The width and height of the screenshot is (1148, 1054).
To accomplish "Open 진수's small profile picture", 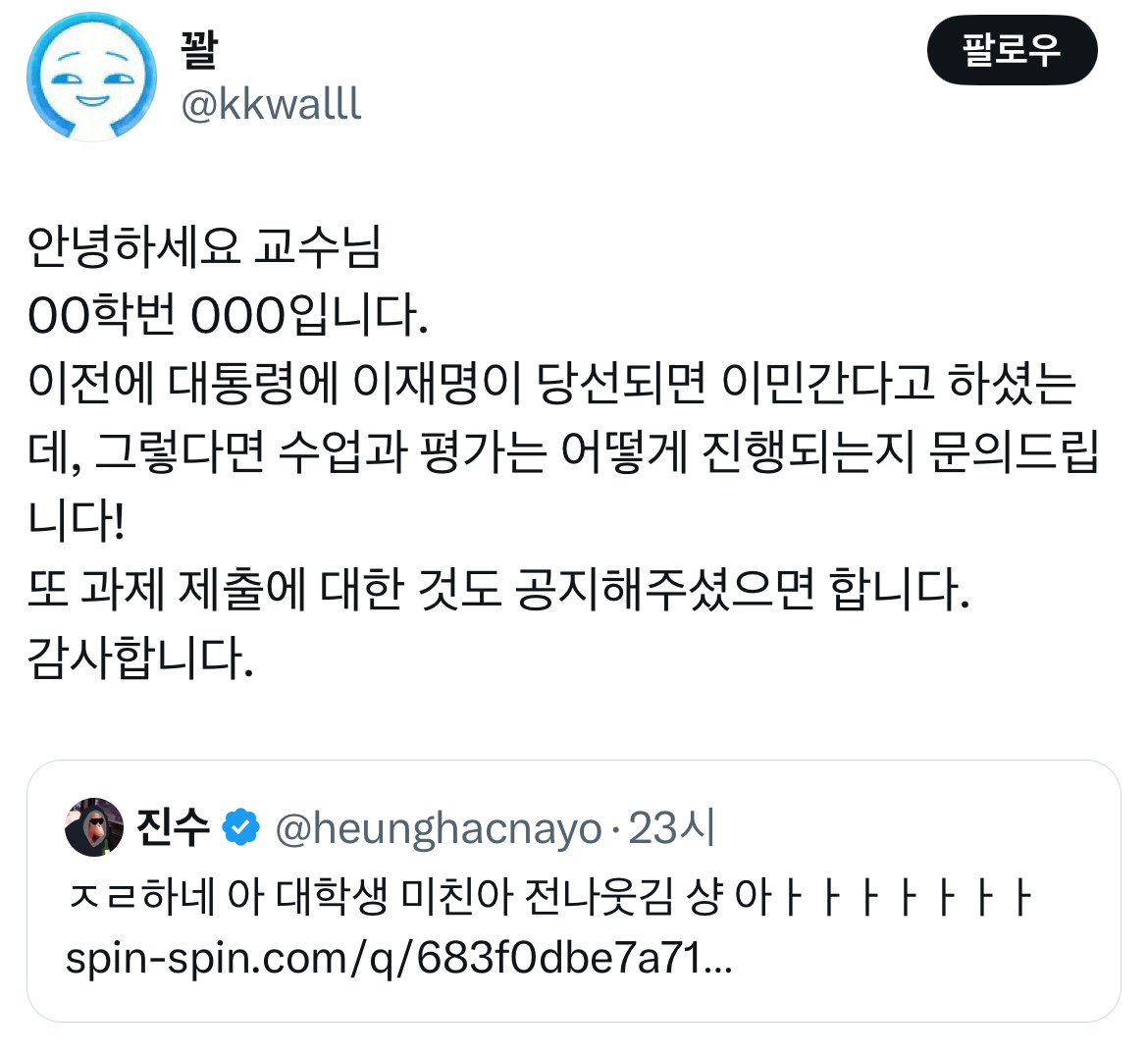I will pos(94,827).
